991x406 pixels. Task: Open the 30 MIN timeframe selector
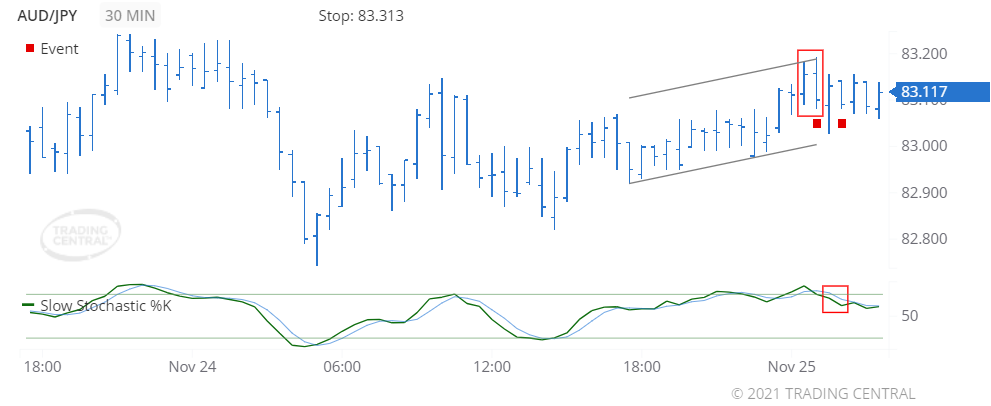click(x=134, y=16)
